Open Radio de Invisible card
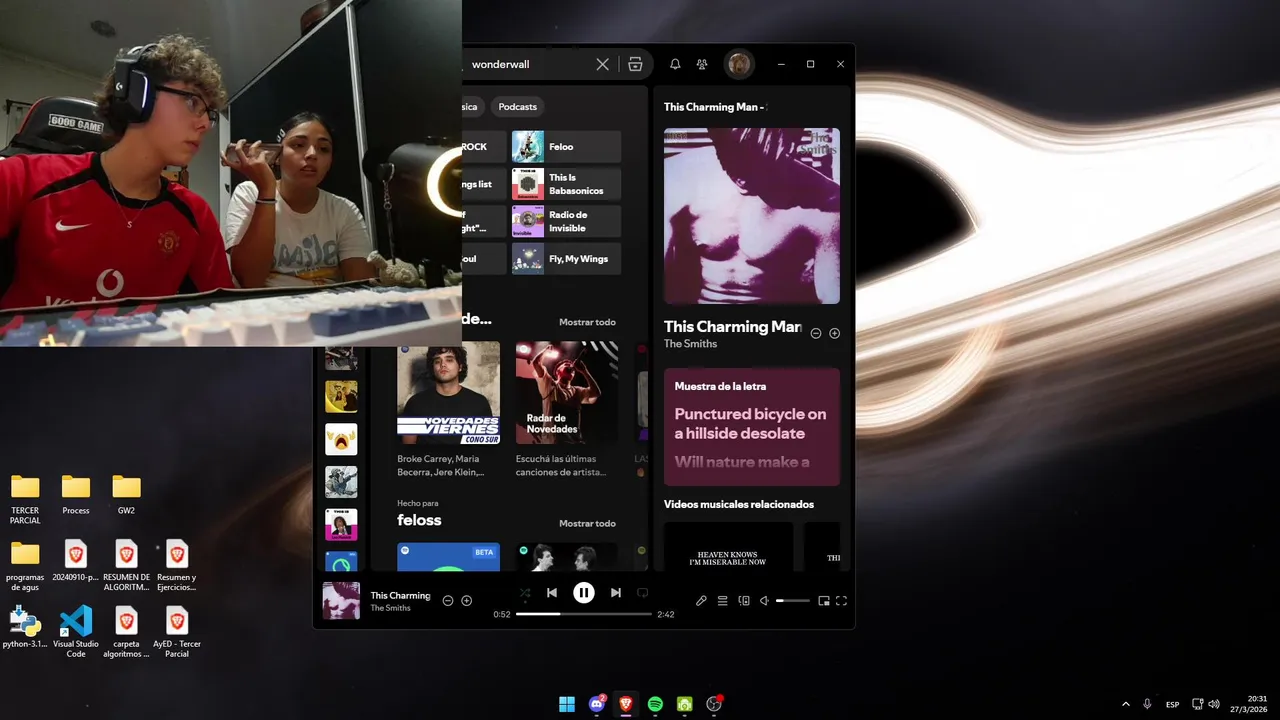1280x720 pixels. click(566, 221)
